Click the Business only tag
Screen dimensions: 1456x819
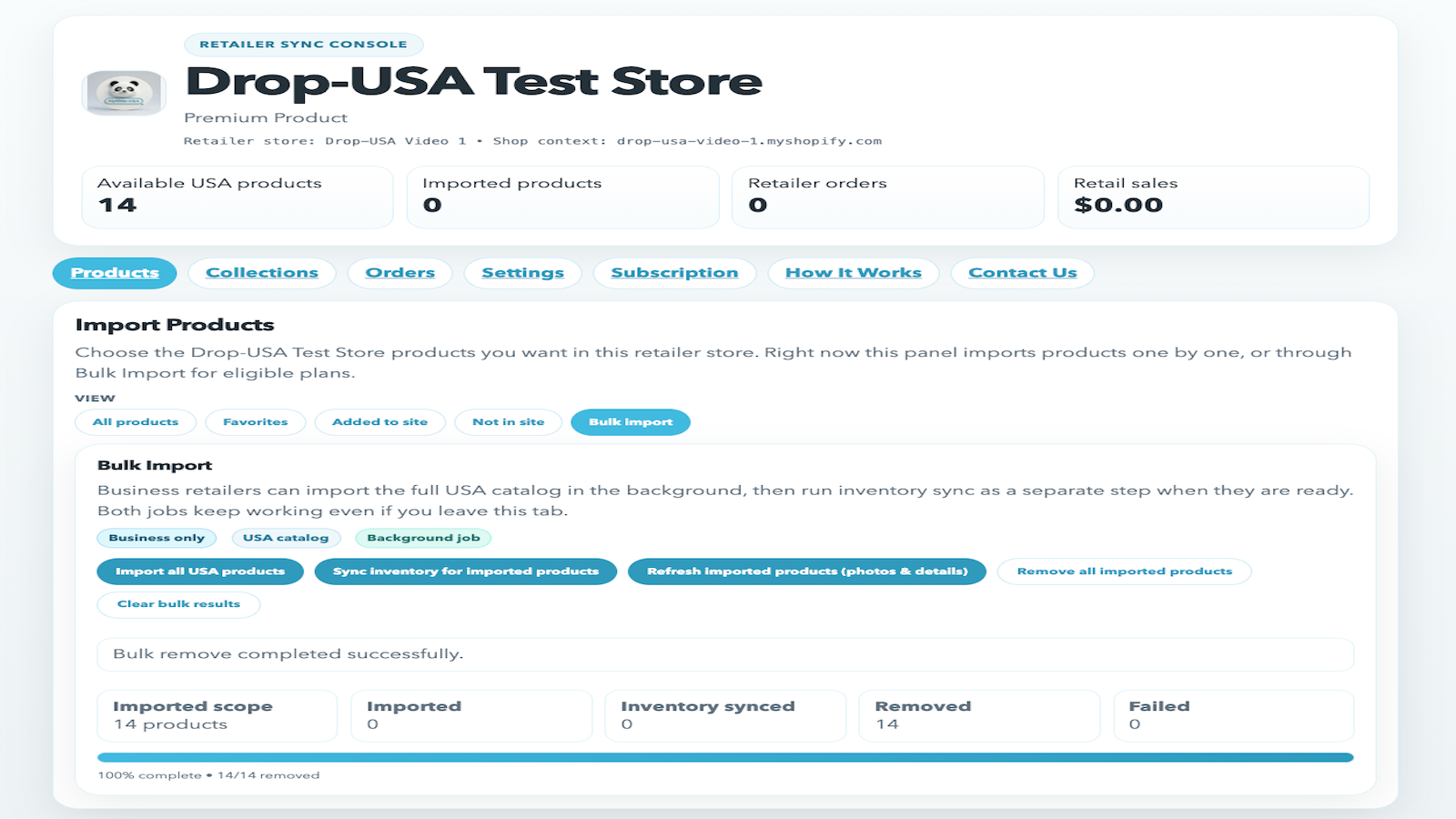pos(157,538)
